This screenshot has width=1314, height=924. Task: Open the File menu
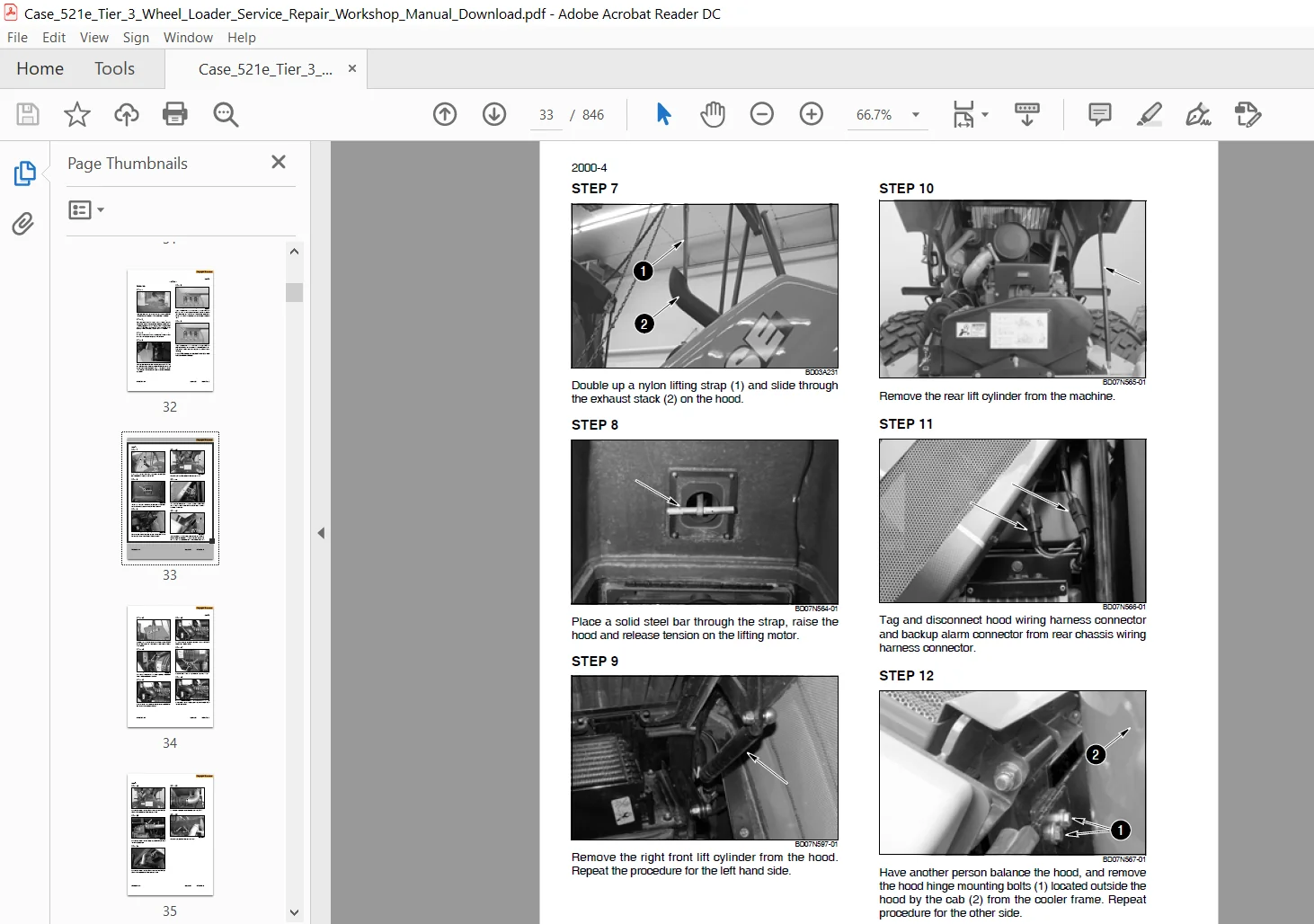pos(17,38)
